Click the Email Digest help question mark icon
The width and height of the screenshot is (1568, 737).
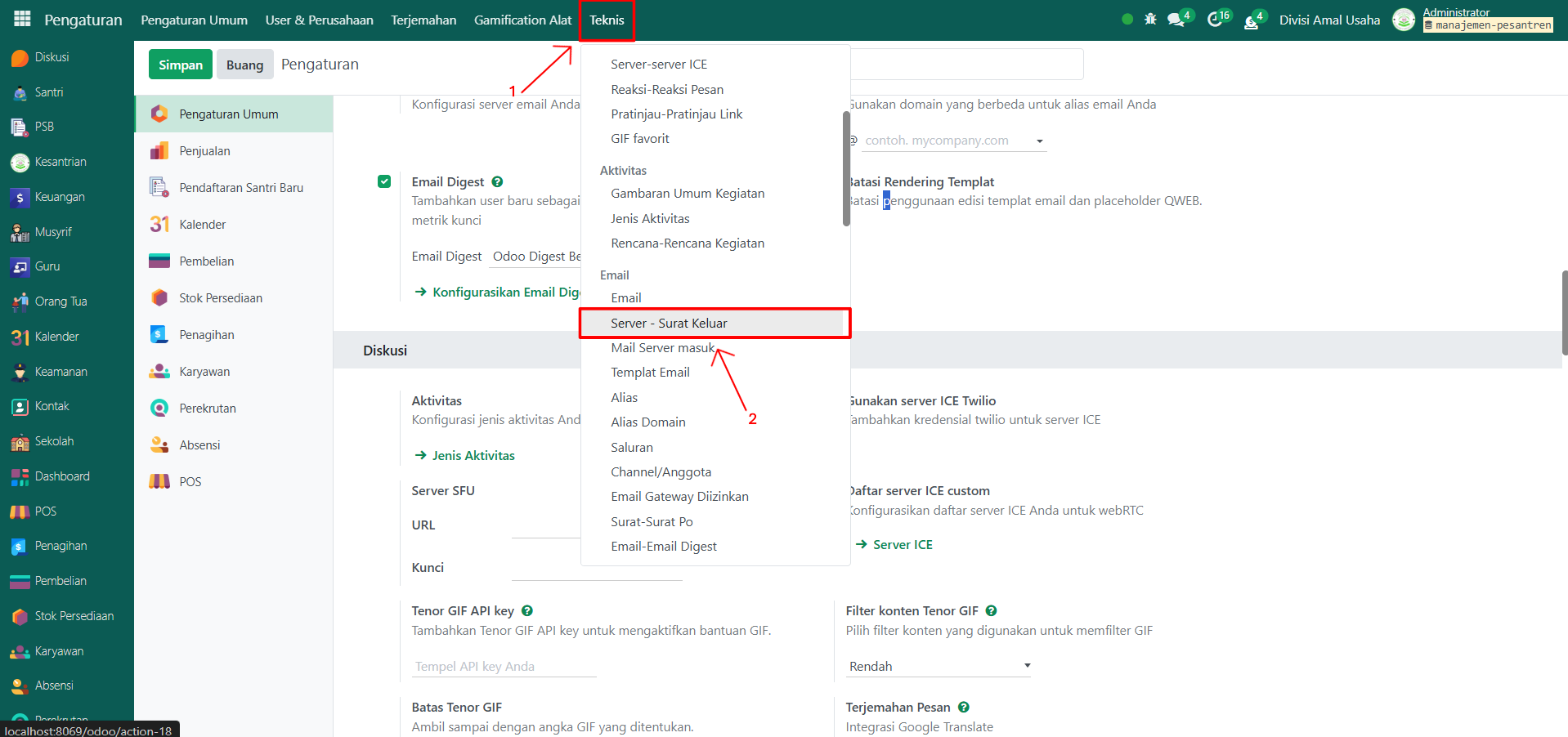(x=497, y=182)
